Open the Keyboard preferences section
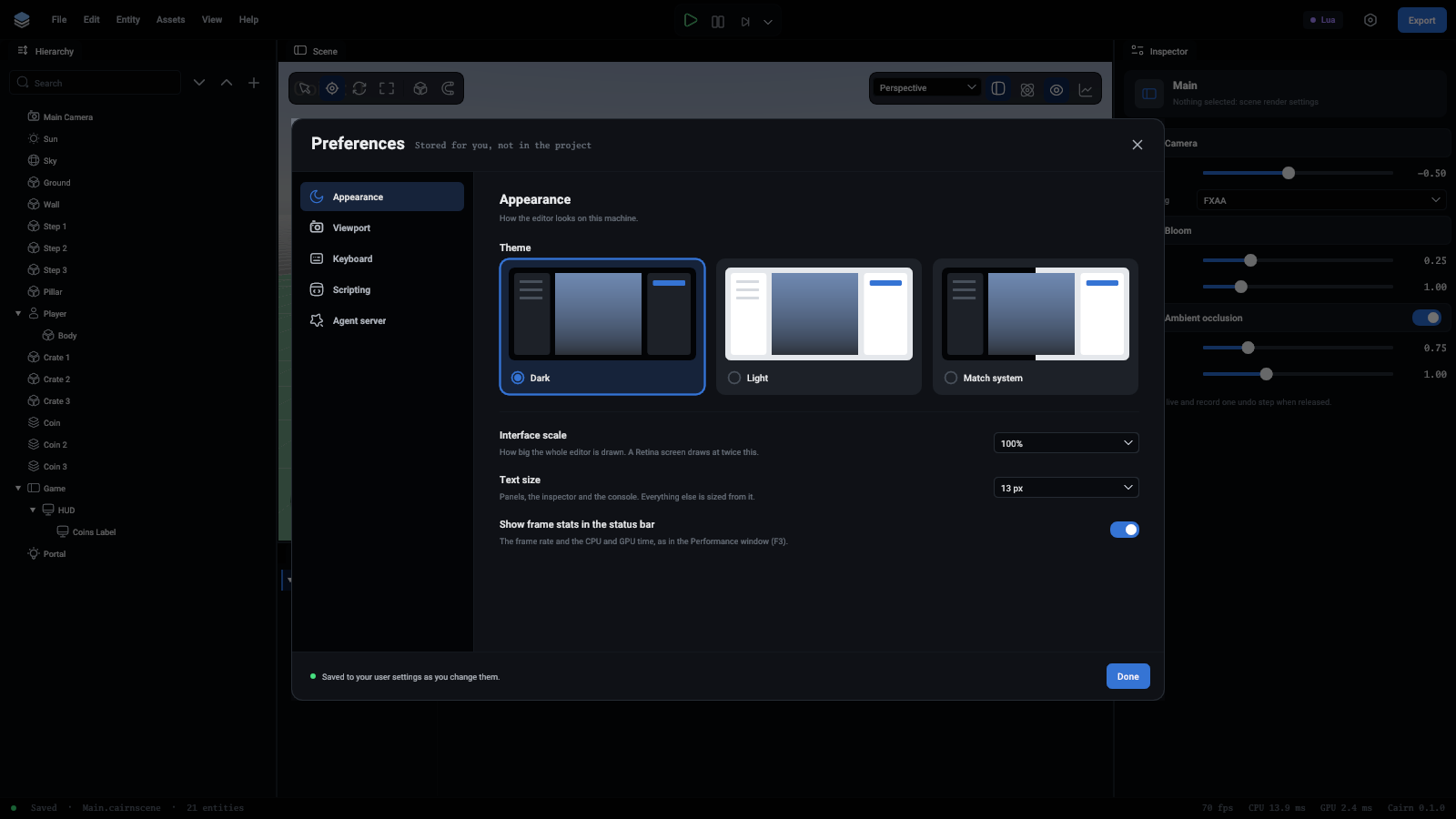The image size is (1456, 819). 382,258
